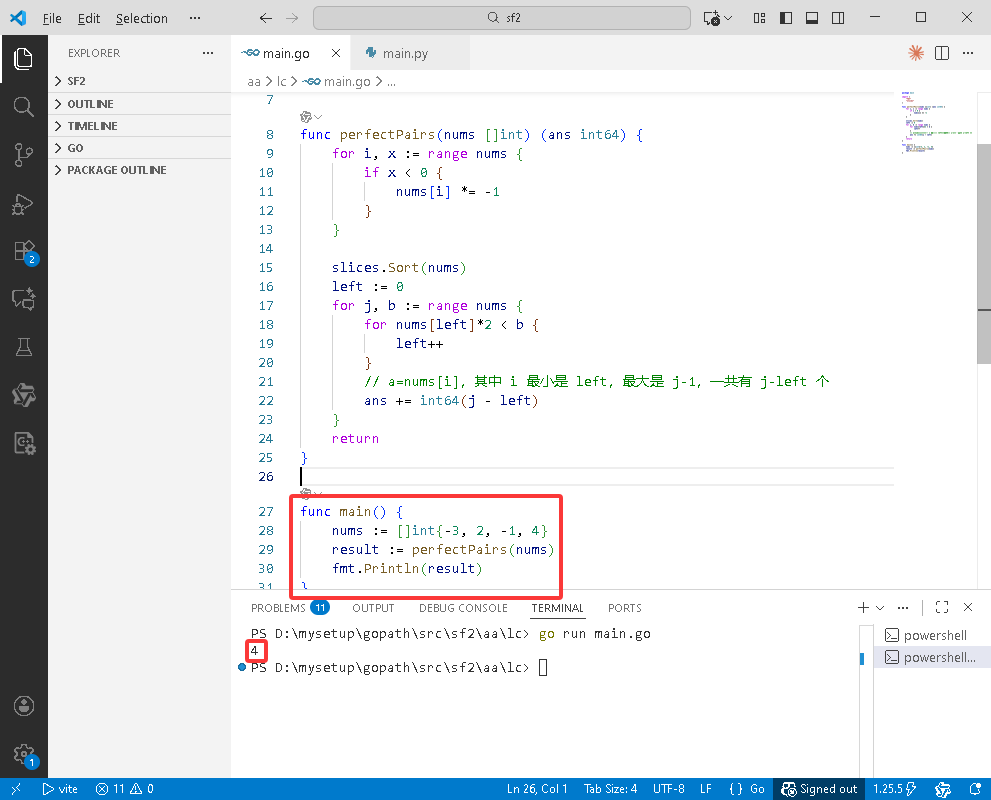Open the Explorer view in the activity bar
Screen dimensions: 991x800
point(23,59)
